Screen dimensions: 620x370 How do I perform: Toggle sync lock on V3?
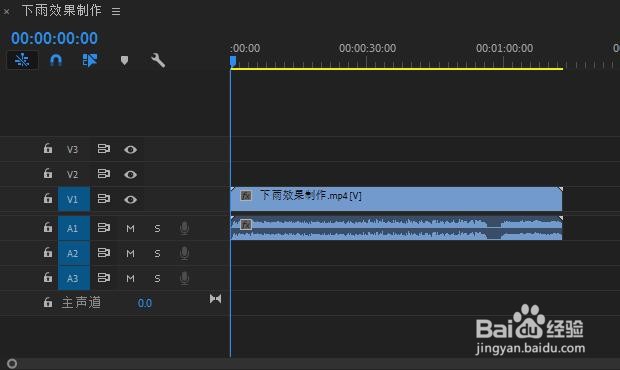click(x=104, y=149)
